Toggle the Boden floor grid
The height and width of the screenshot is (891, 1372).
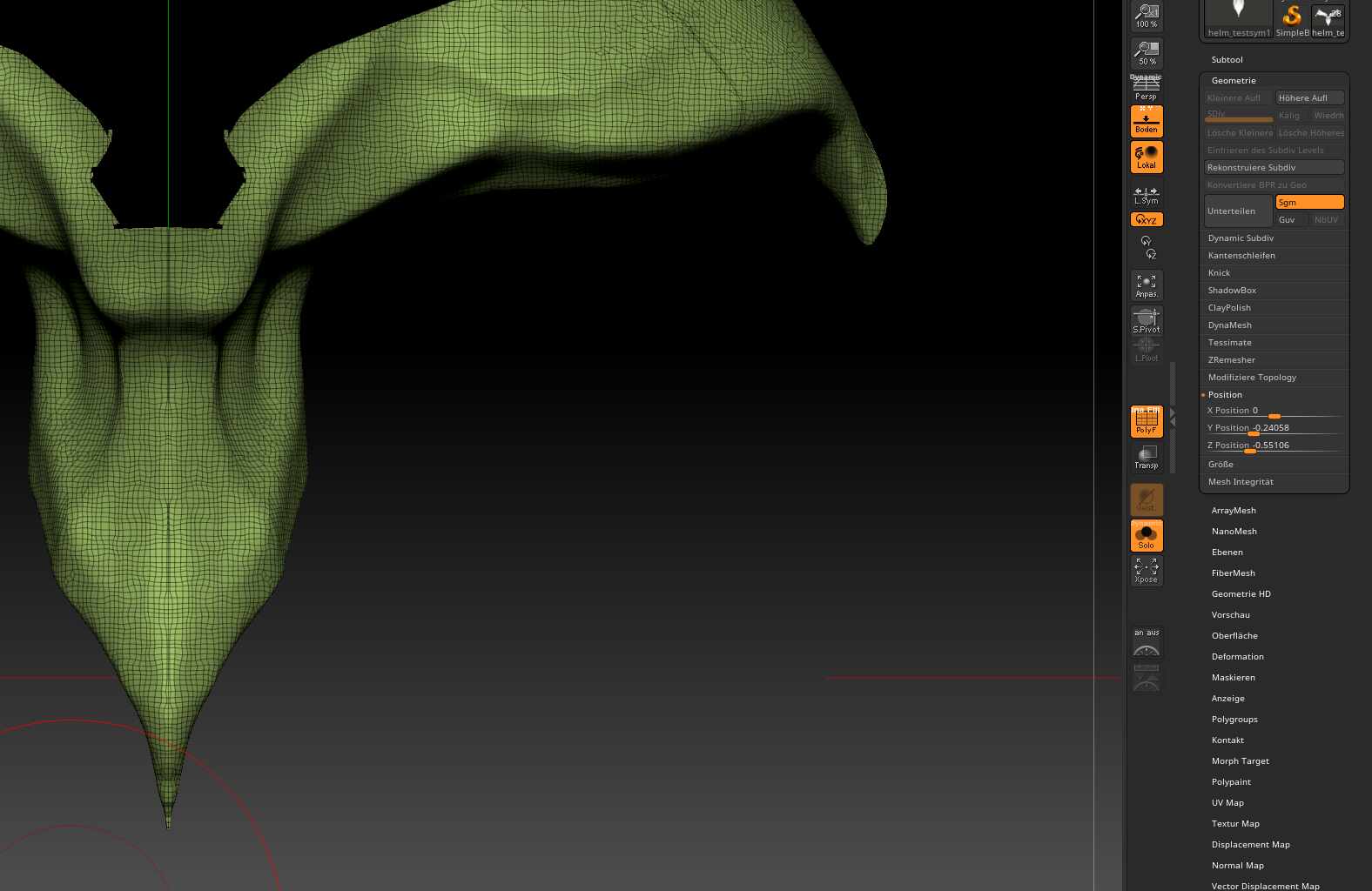pos(1147,122)
